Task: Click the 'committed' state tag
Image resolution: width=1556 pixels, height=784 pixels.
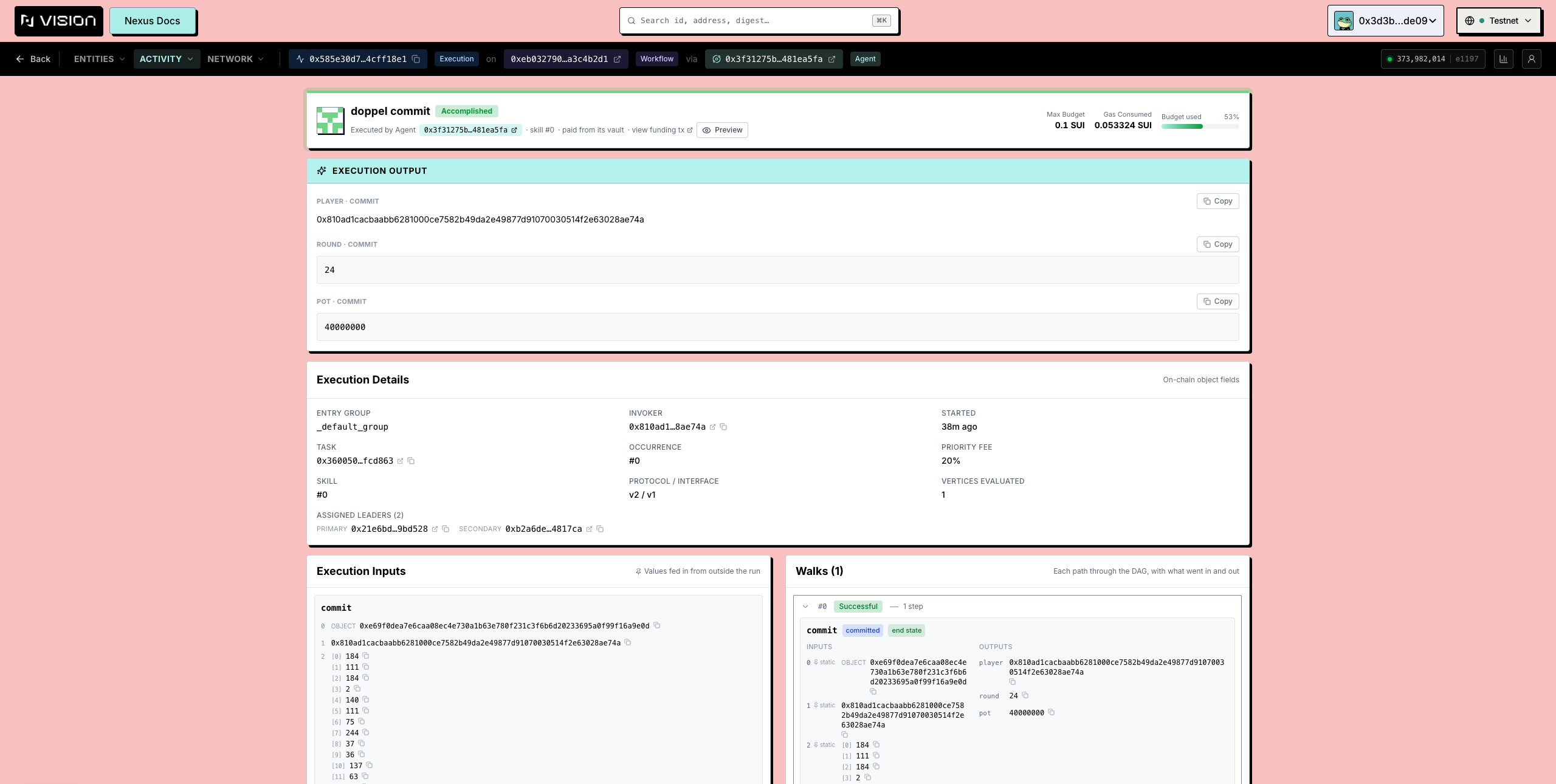Action: pyautogui.click(x=862, y=631)
